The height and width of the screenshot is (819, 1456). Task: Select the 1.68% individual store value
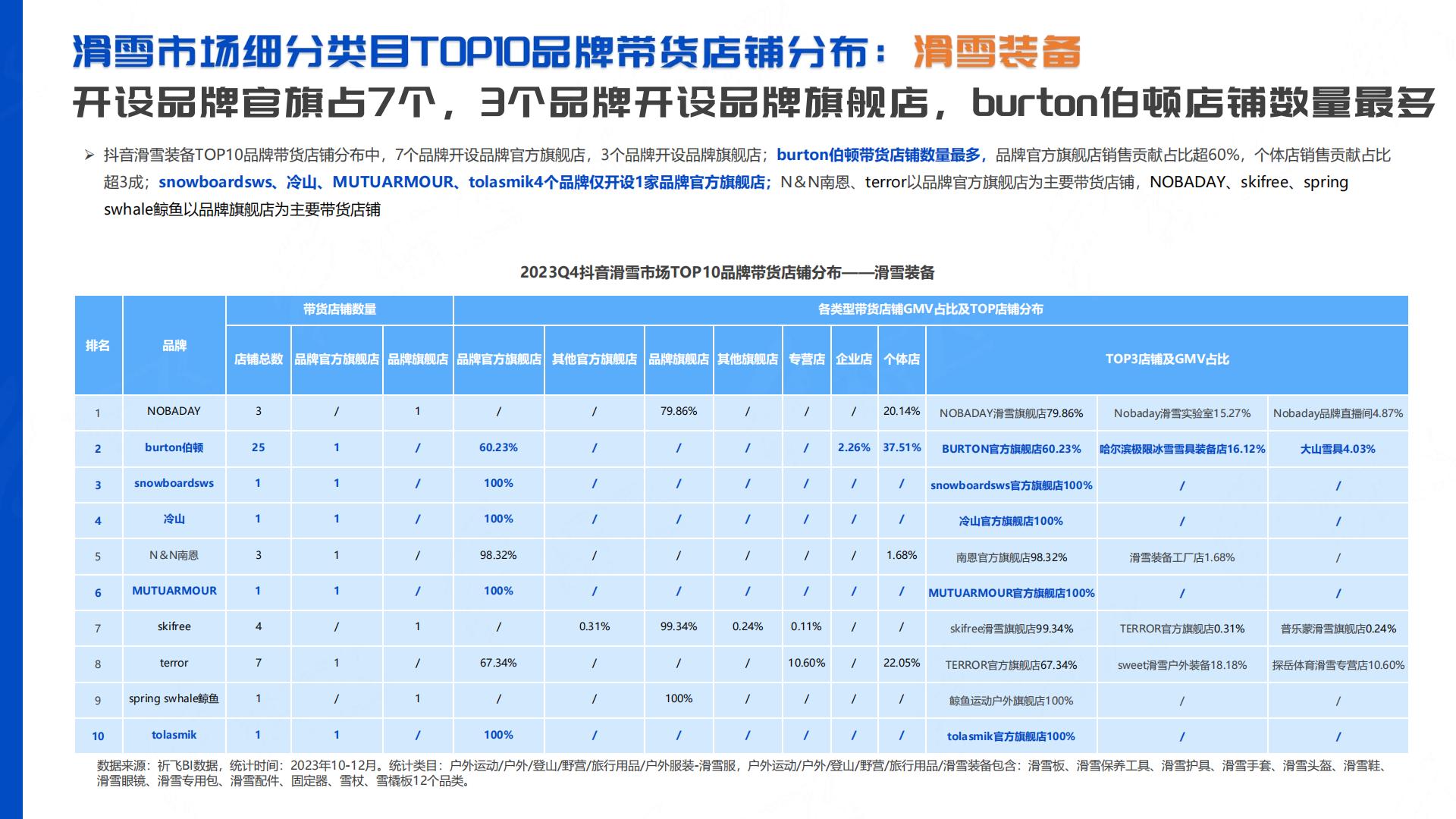click(902, 555)
